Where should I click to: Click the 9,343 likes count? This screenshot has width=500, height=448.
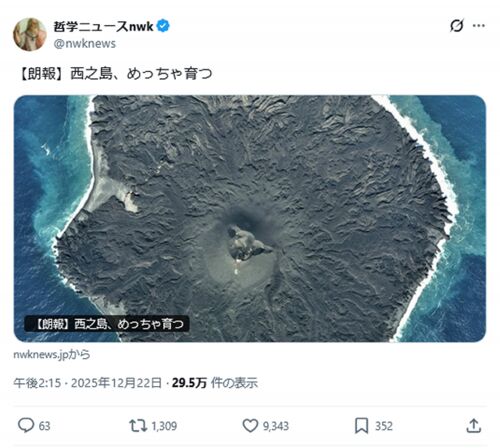pos(276,426)
